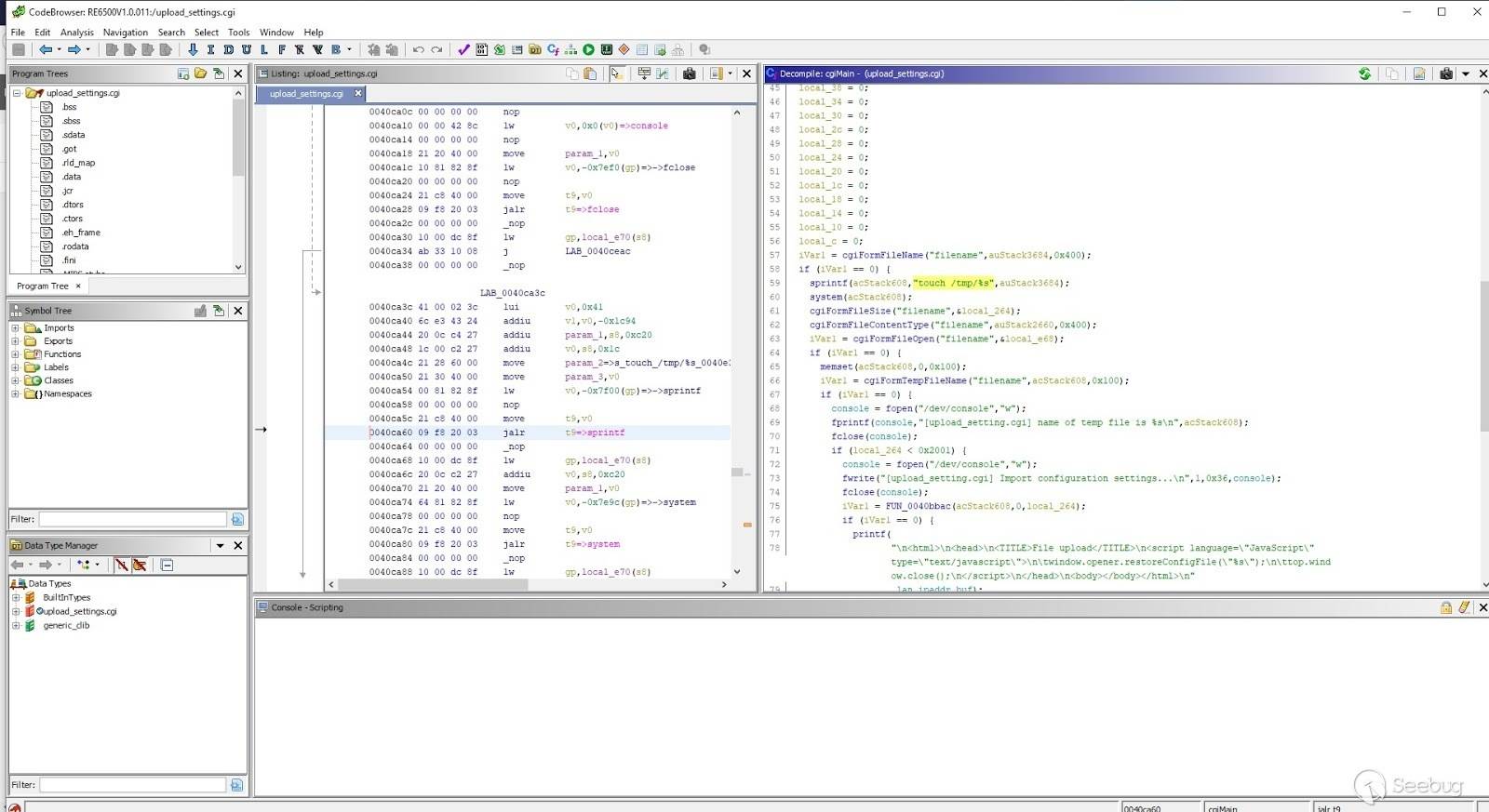
Task: Click the Save program toolbar icon
Action: click(19, 50)
